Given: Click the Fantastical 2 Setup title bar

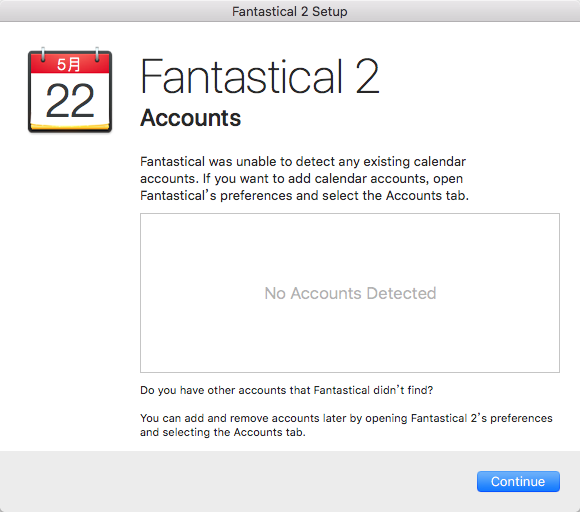Looking at the screenshot, I should 290,11.
